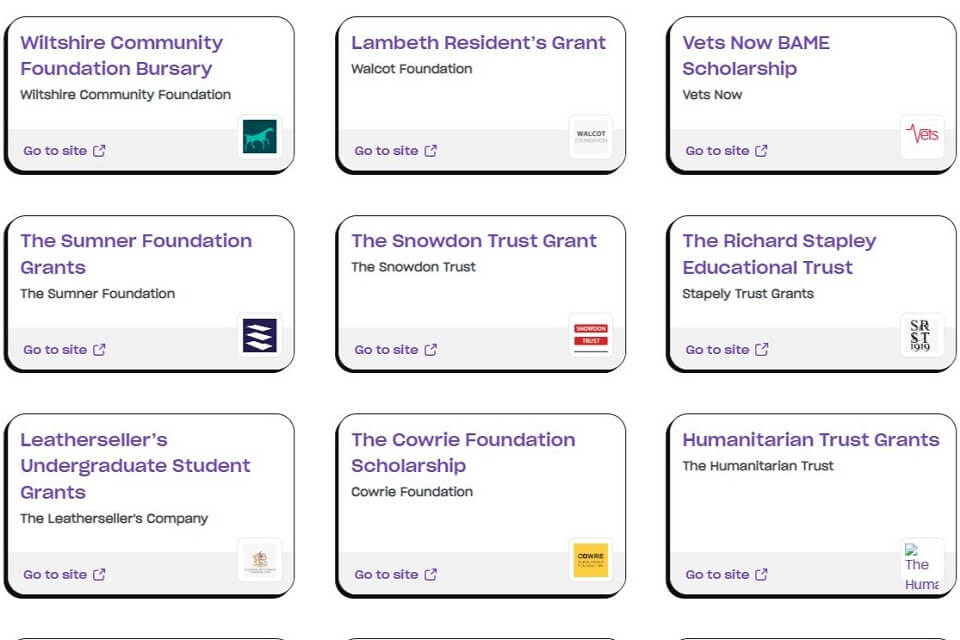Click external link icon on Snowdon Trust card
The width and height of the screenshot is (960, 640).
coord(431,350)
